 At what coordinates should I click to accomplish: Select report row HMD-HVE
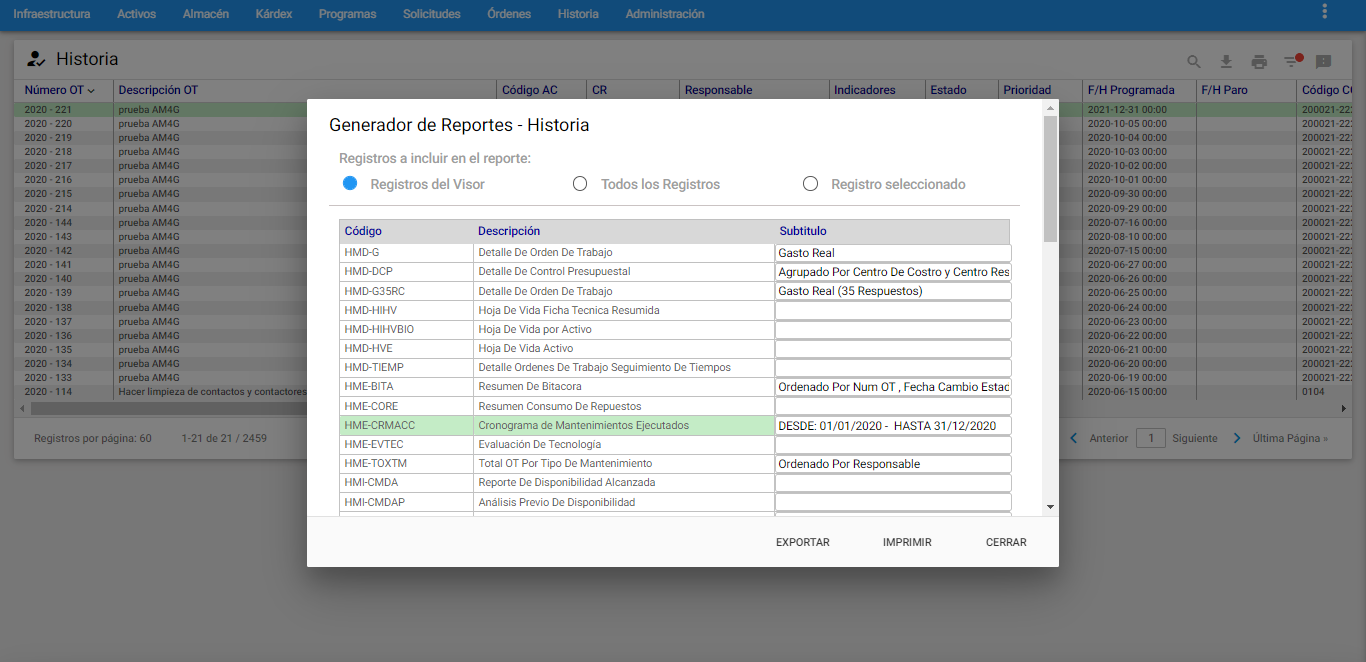pyautogui.click(x=557, y=349)
